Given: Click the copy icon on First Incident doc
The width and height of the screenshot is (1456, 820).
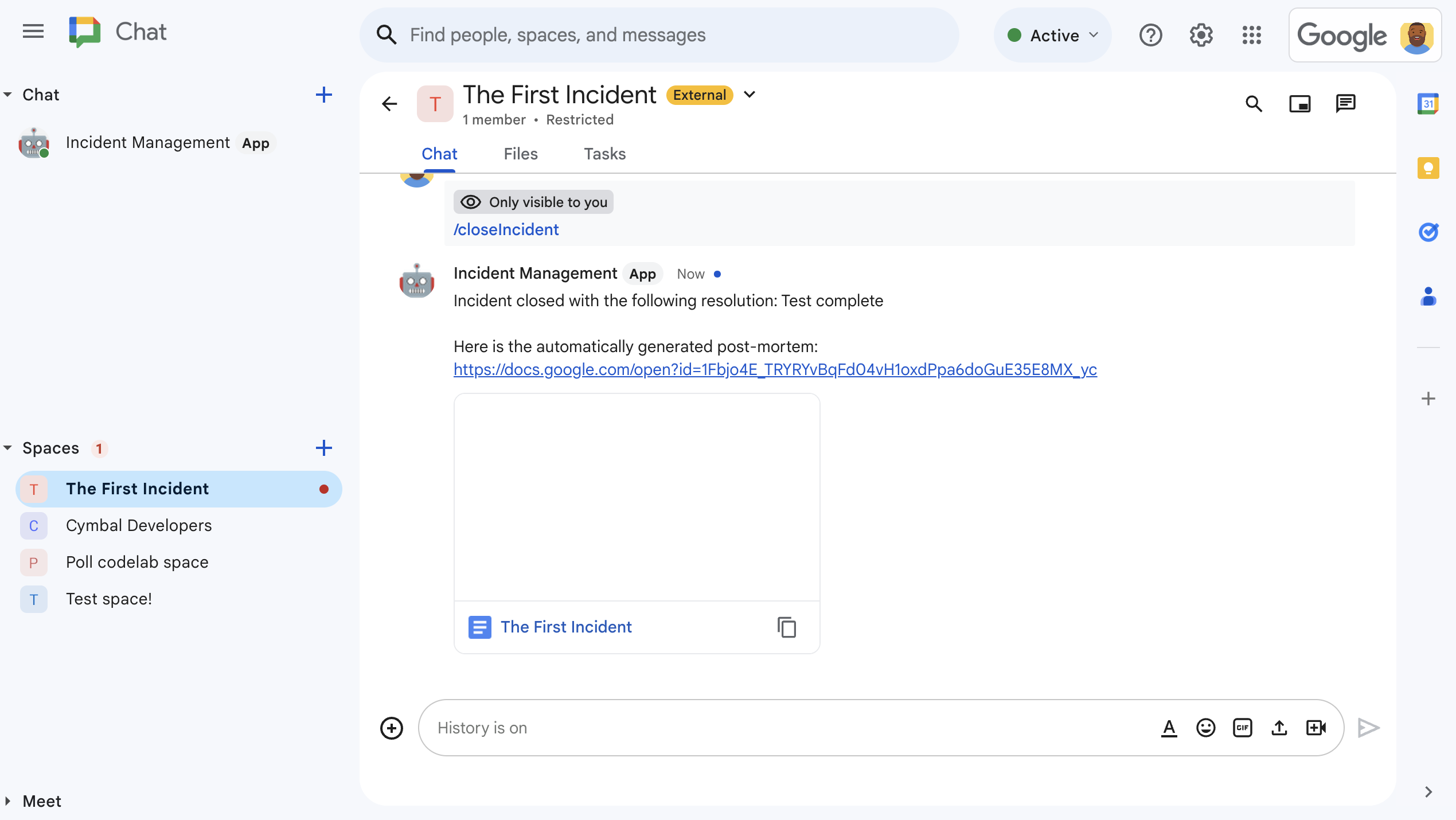Looking at the screenshot, I should click(786, 628).
